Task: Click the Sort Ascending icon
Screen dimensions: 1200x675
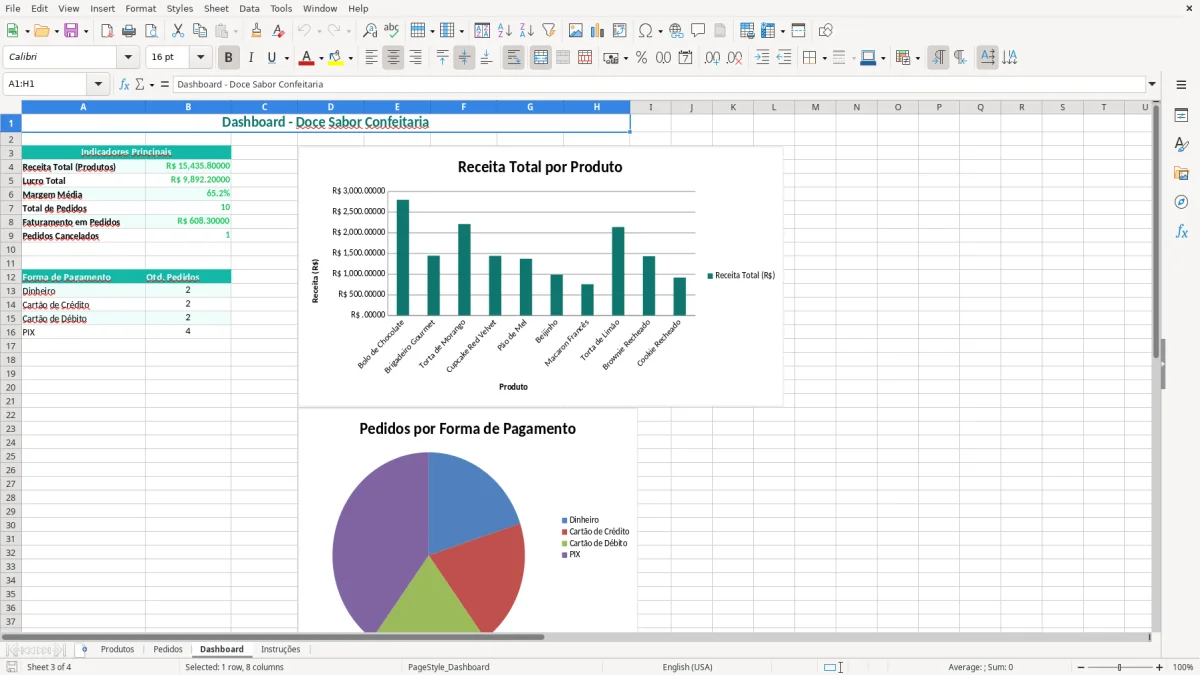Action: [505, 31]
